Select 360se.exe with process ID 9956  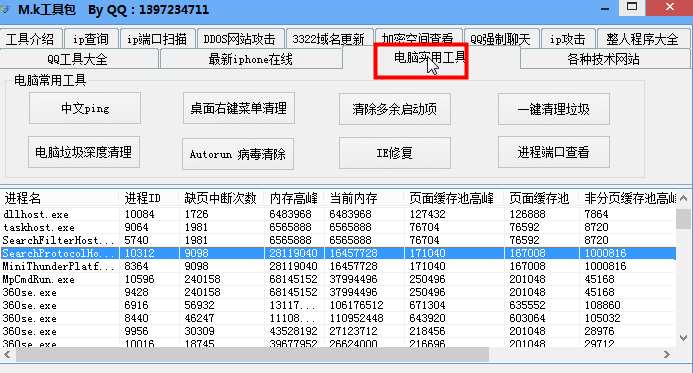(x=338, y=331)
